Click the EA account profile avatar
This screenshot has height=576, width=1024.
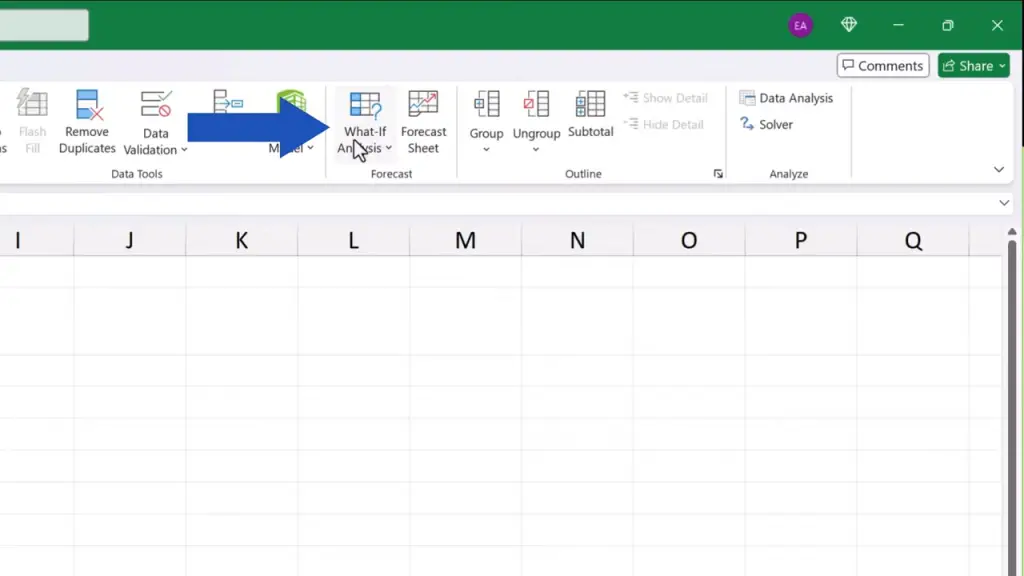pos(800,25)
